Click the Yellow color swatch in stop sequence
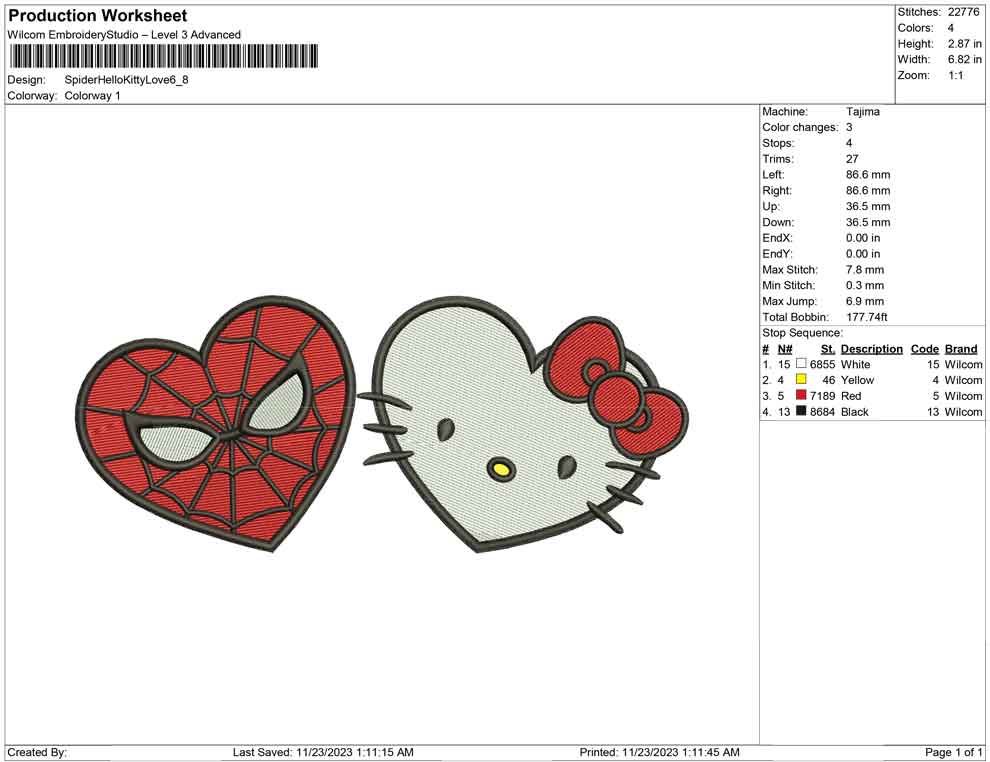The height and width of the screenshot is (762, 990). coord(801,379)
